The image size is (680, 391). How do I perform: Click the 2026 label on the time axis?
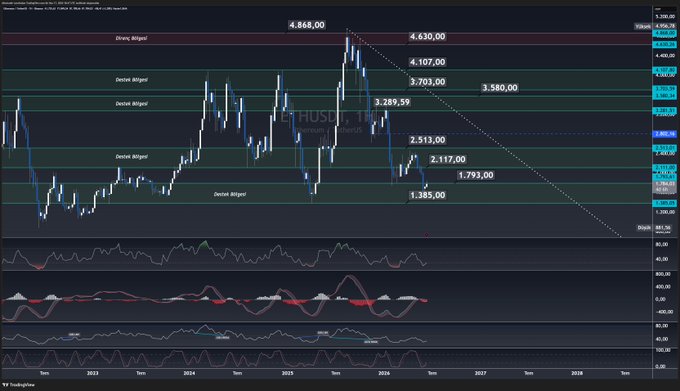[x=384, y=373]
